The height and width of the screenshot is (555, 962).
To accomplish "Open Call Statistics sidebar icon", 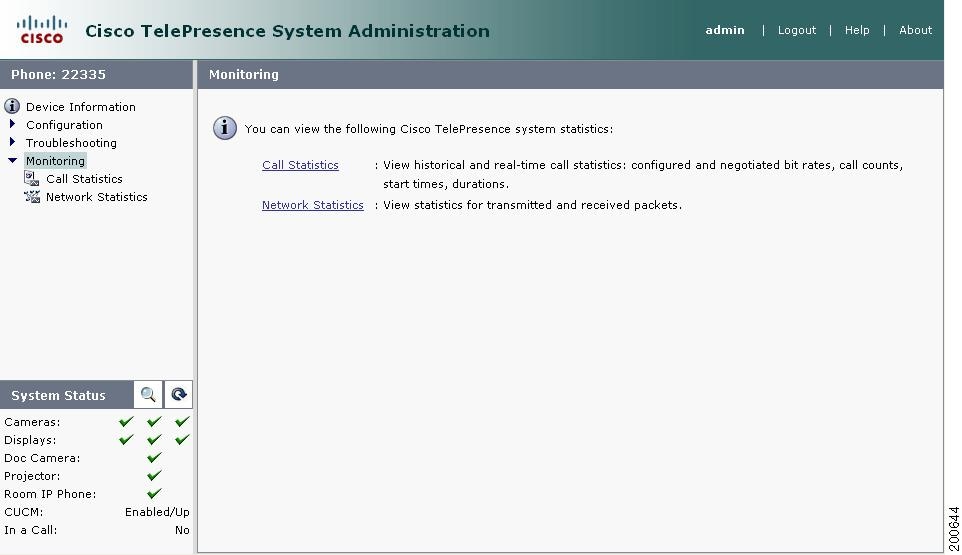I will [31, 178].
